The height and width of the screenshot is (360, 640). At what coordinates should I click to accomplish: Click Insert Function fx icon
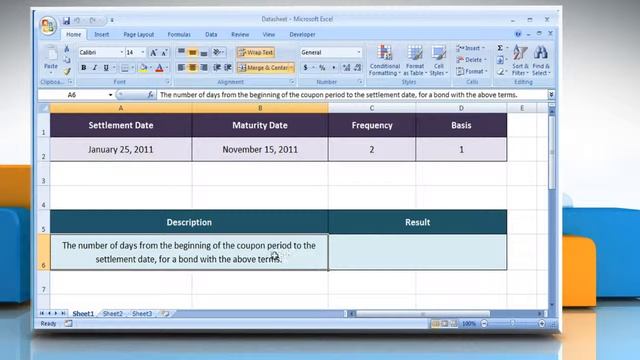click(150, 95)
